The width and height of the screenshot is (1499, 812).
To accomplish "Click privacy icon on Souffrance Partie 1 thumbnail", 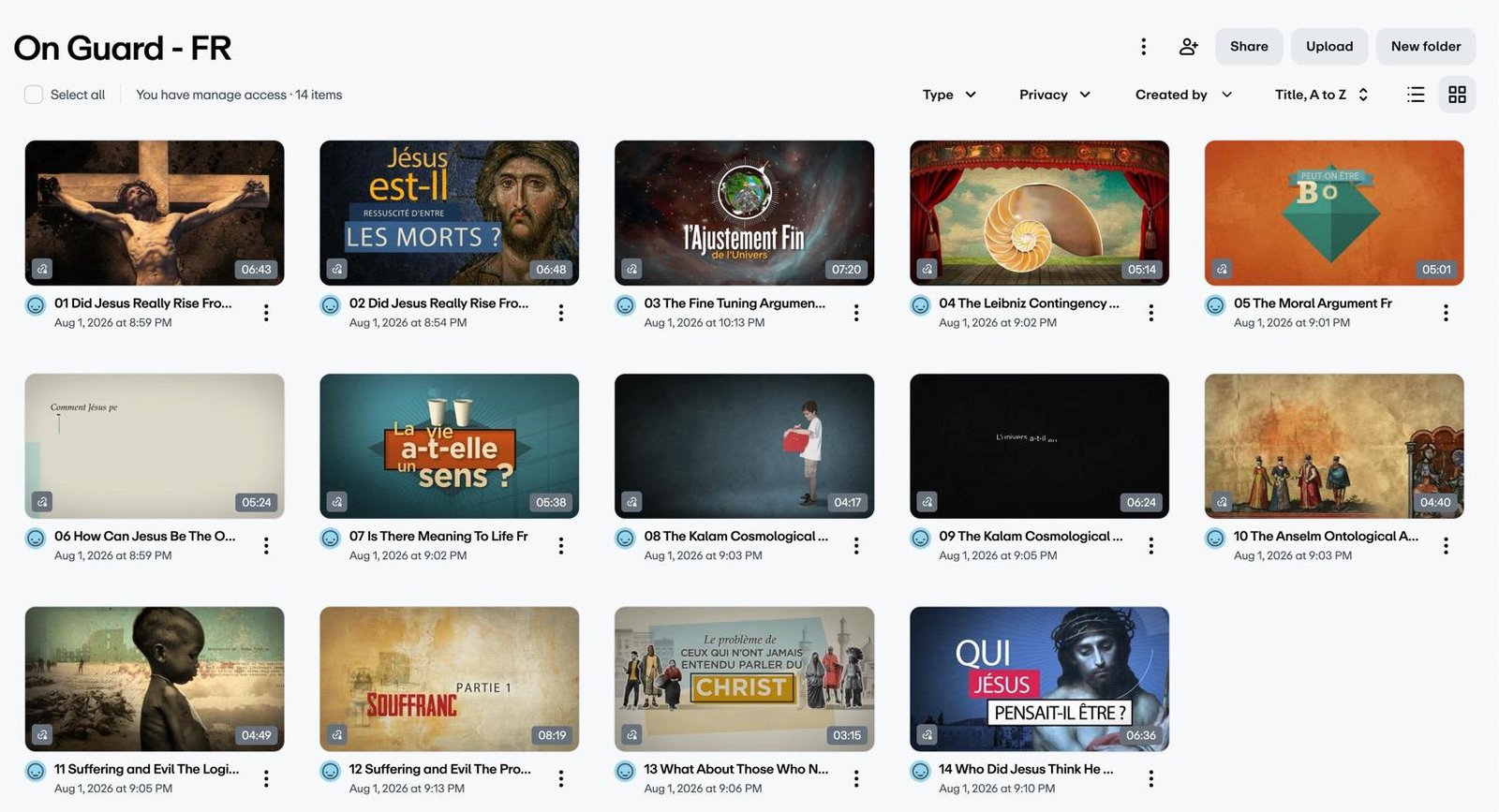I will pos(337,735).
